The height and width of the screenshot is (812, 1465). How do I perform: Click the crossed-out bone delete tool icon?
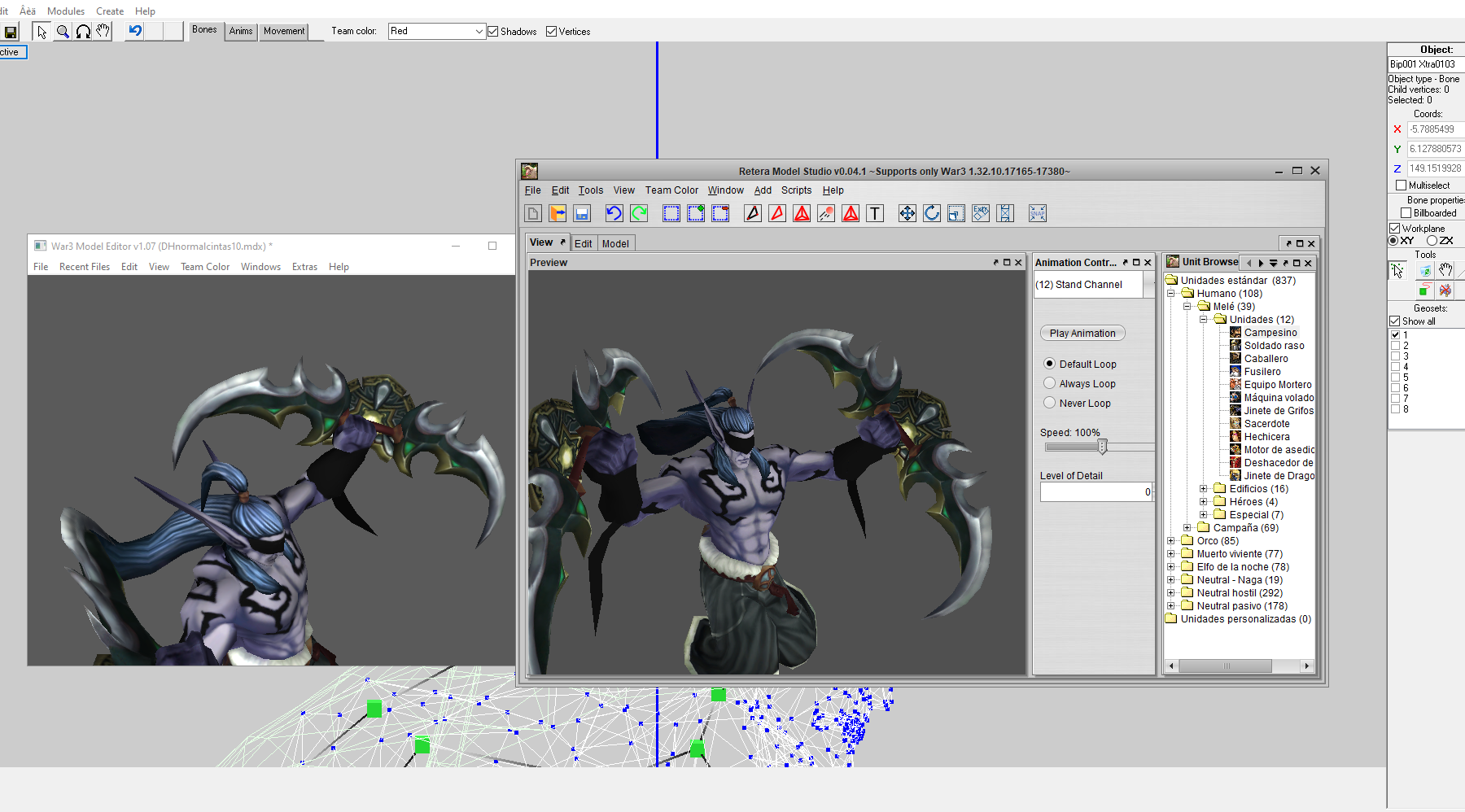tap(1445, 290)
